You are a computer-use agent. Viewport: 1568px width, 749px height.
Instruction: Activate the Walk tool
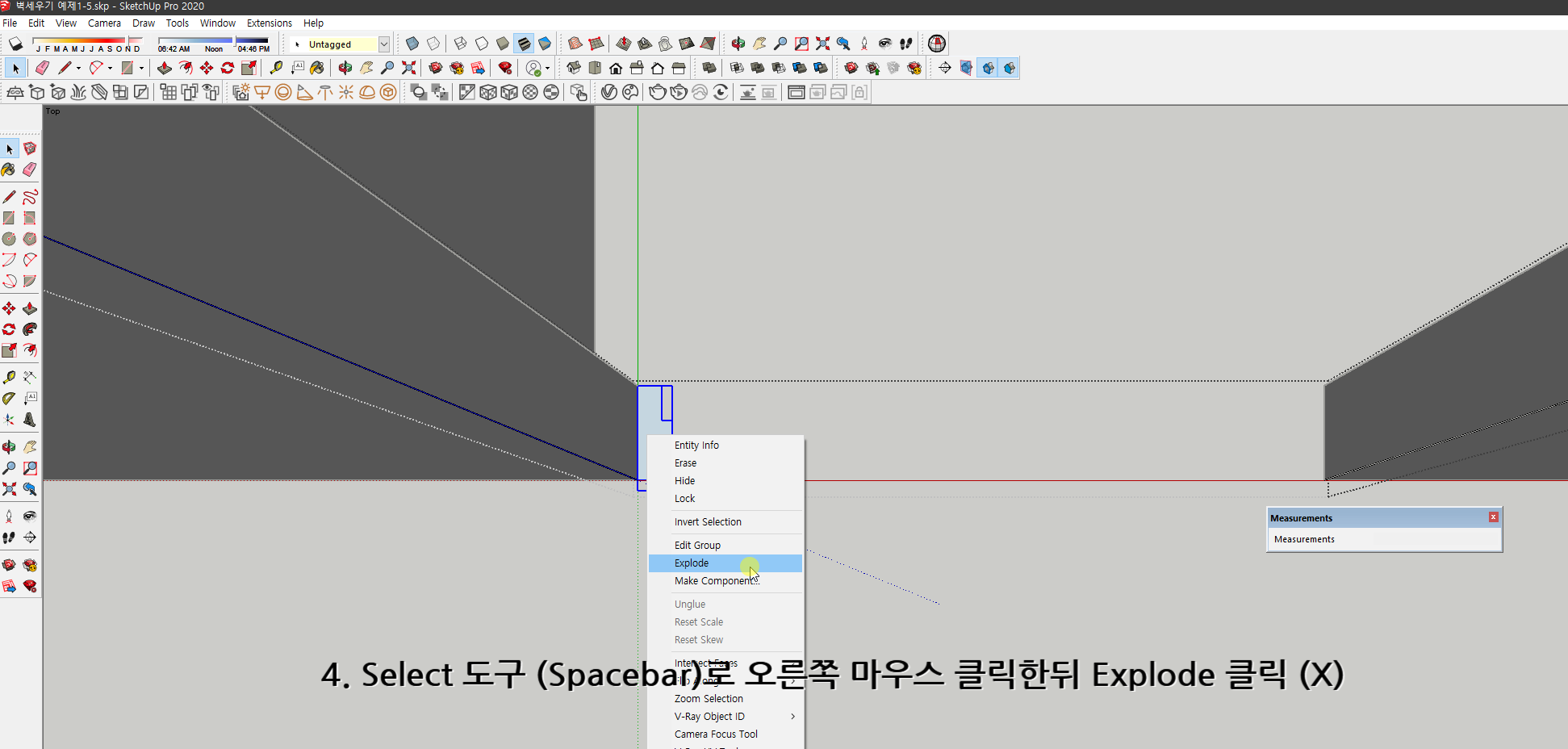[x=10, y=538]
